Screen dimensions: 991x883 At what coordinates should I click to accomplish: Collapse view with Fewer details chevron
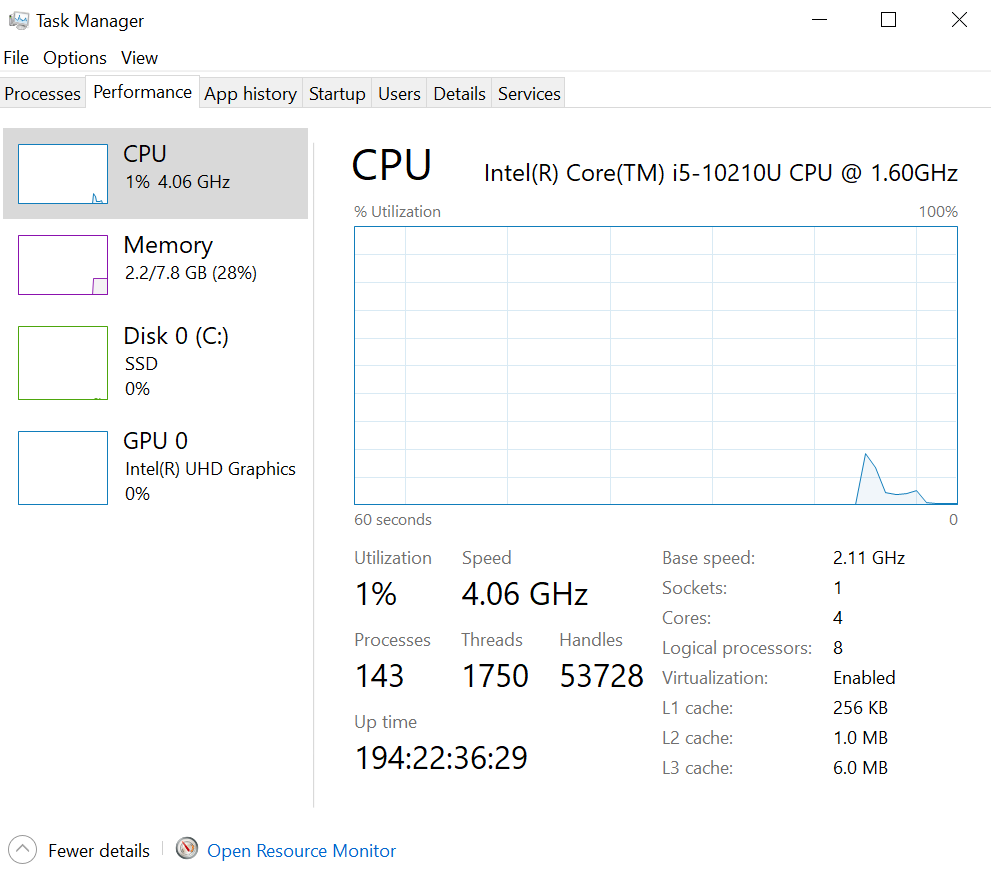coord(23,850)
